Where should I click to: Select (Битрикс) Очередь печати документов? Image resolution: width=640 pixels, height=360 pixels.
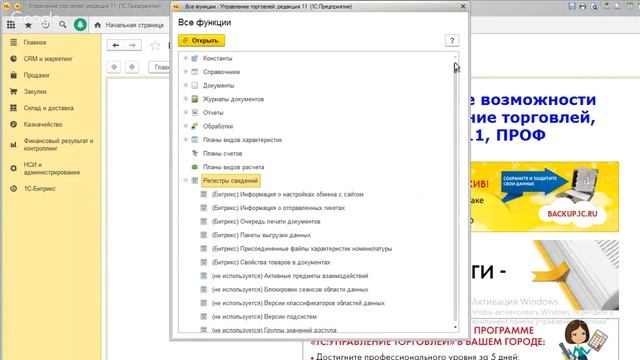coord(266,221)
